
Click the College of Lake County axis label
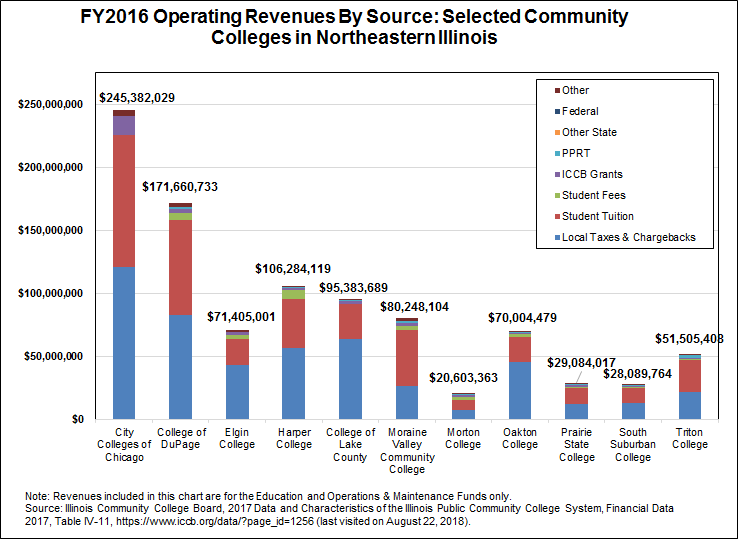coord(350,444)
